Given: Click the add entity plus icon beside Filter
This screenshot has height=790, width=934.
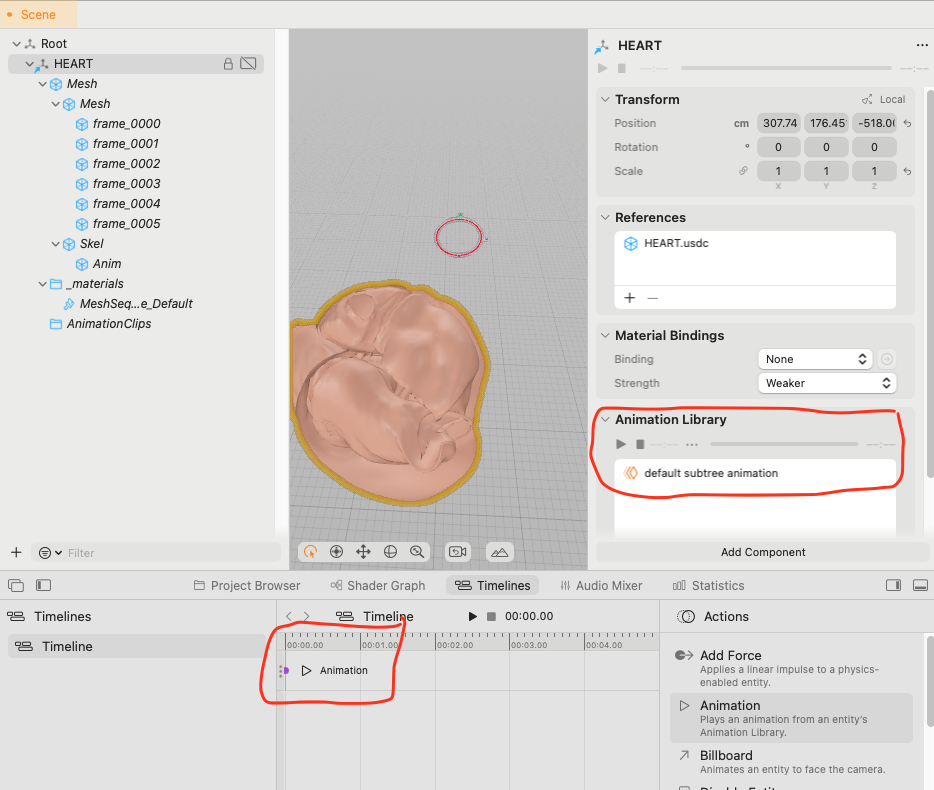Looking at the screenshot, I should [16, 552].
